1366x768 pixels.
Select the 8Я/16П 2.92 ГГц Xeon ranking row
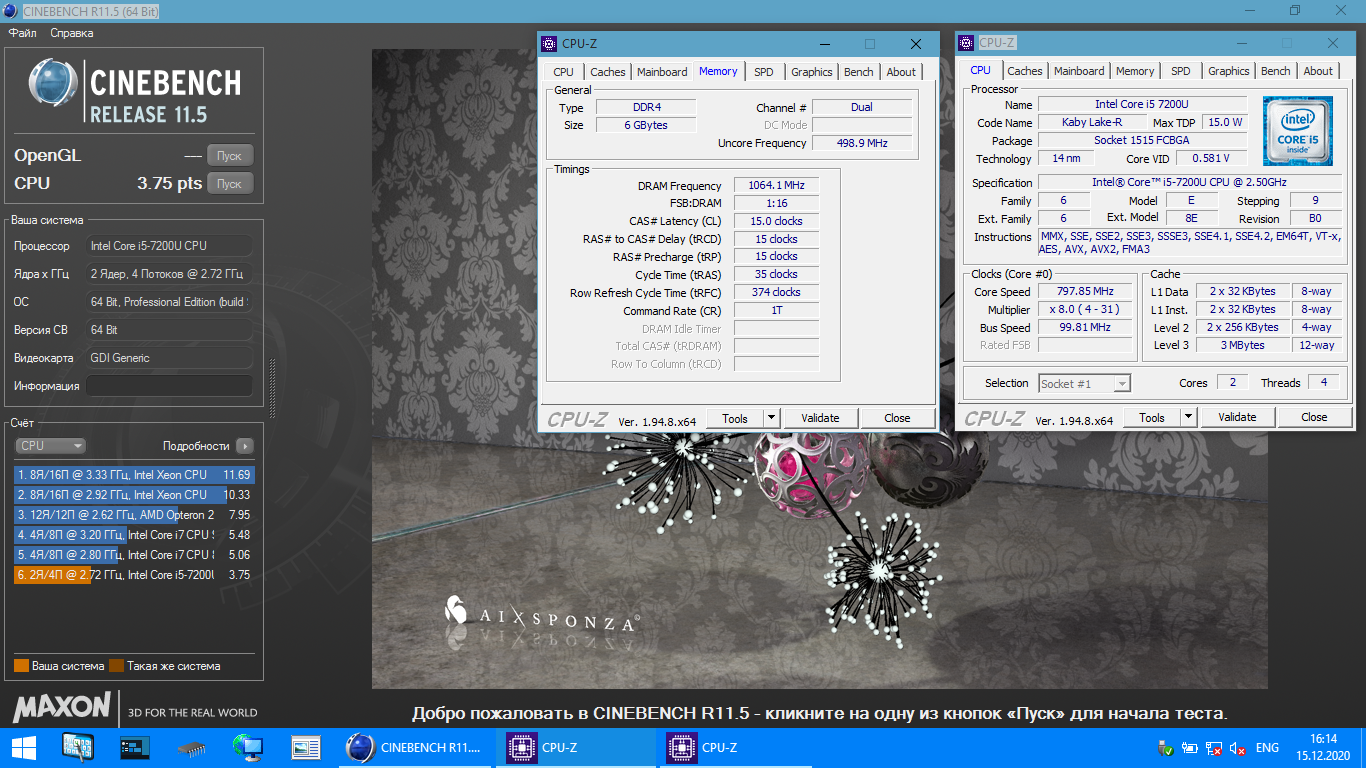coord(134,495)
